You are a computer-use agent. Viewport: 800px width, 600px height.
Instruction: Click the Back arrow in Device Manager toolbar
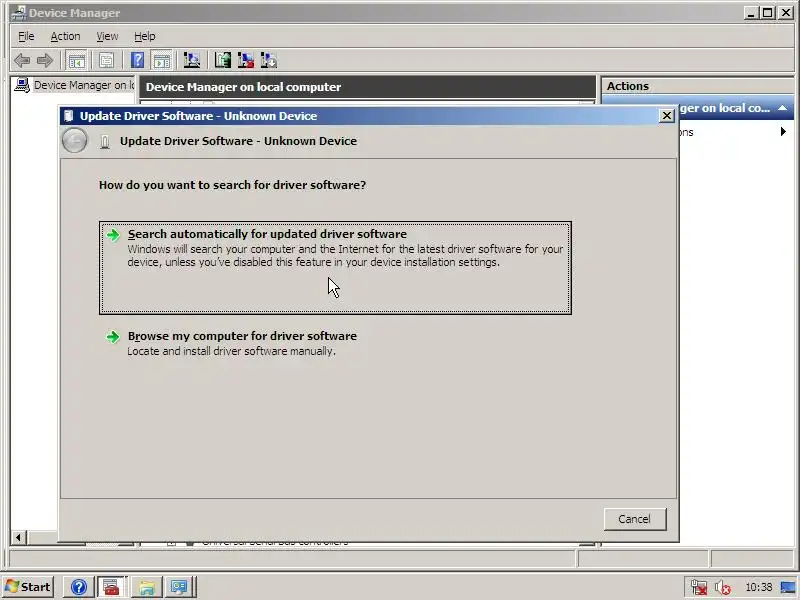coord(21,61)
